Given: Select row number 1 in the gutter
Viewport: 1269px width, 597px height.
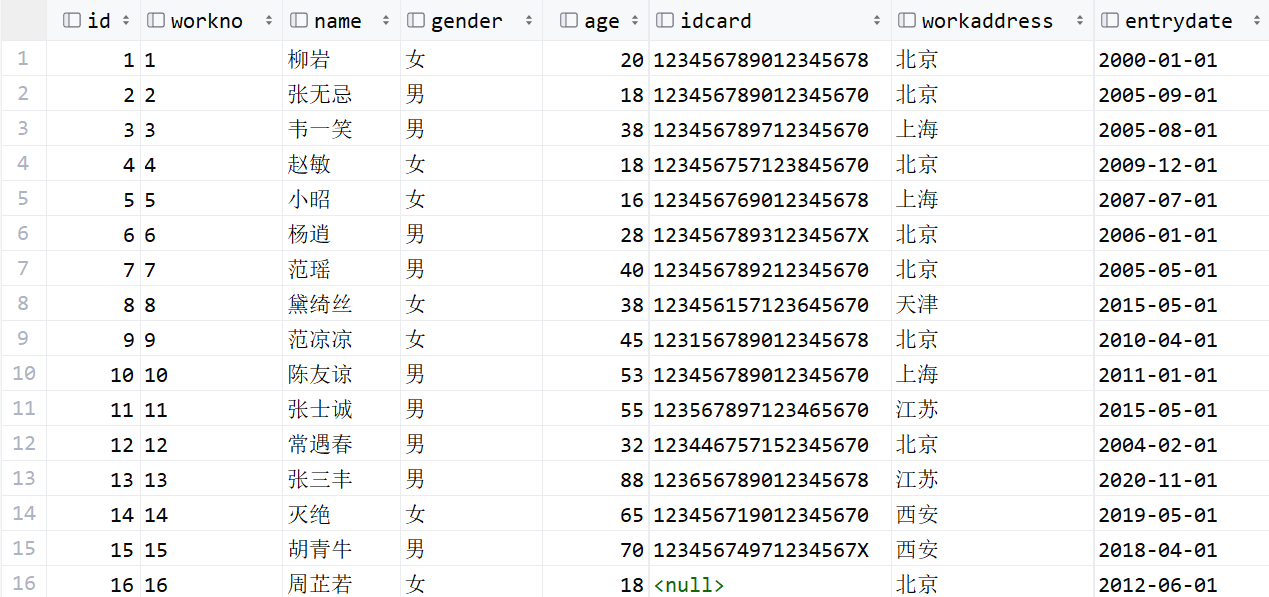Looking at the screenshot, I should click(x=23, y=59).
